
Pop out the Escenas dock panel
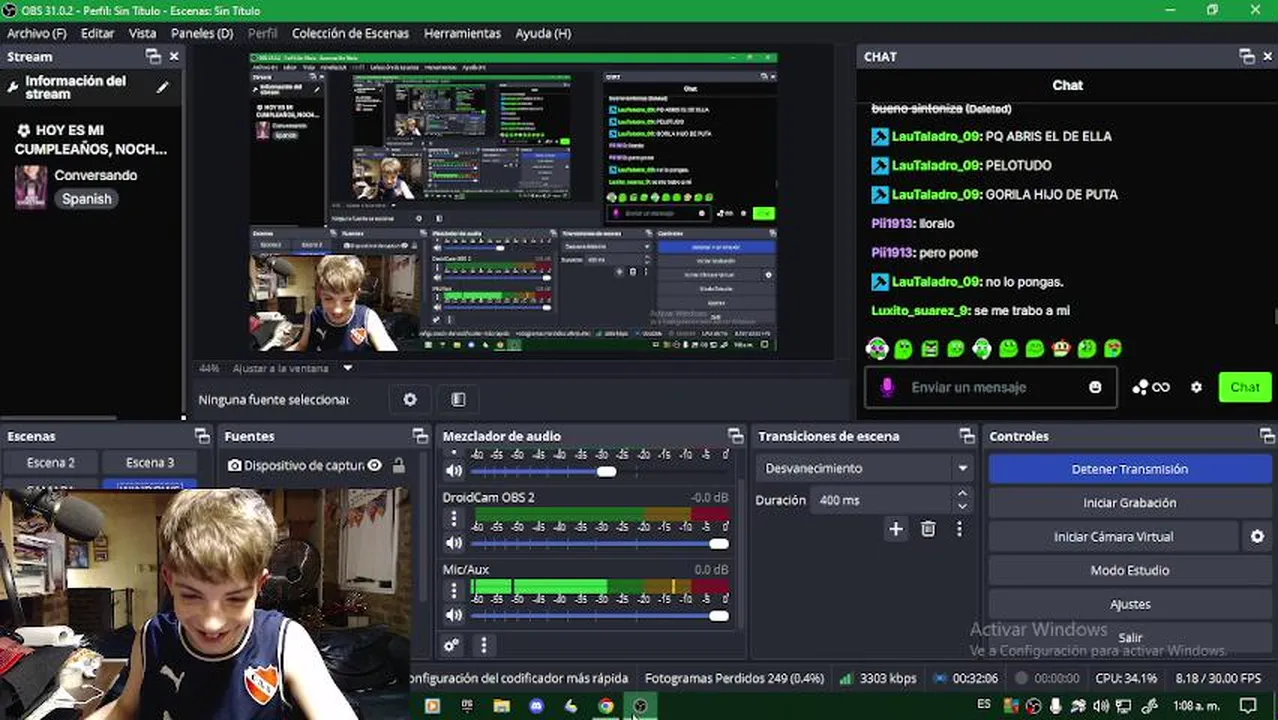(x=202, y=436)
